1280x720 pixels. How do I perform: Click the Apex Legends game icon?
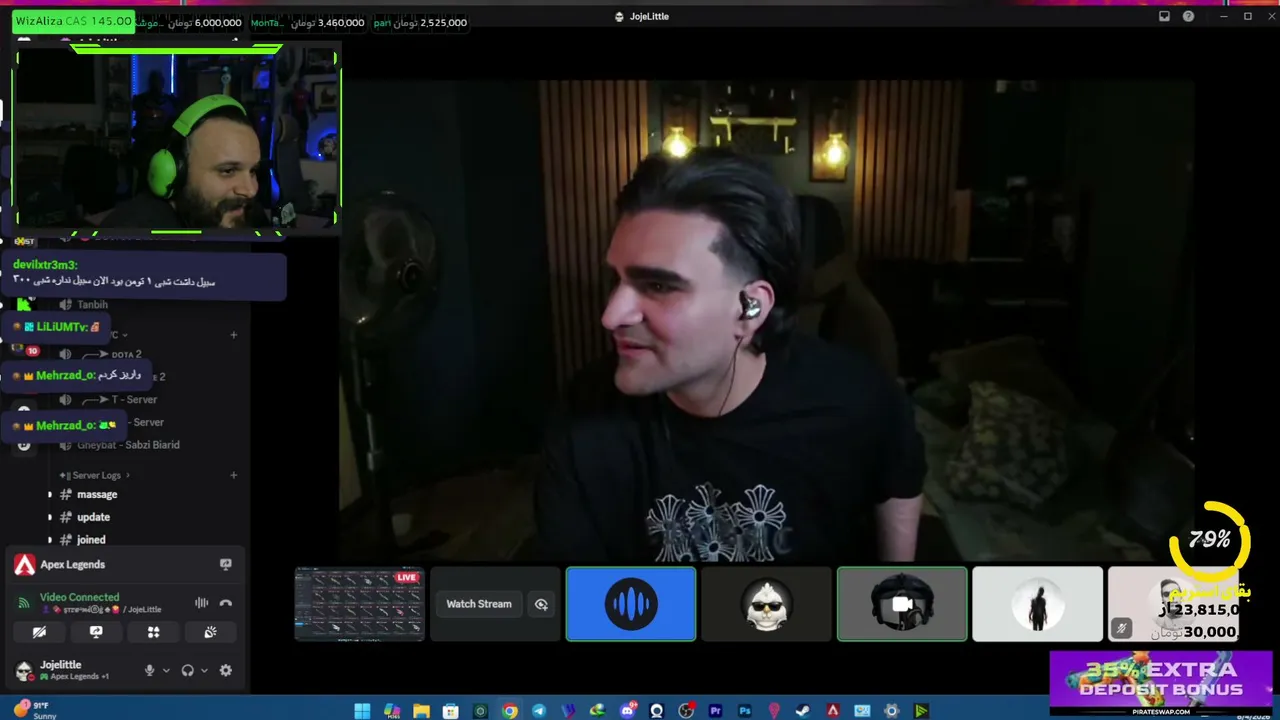pos(24,565)
